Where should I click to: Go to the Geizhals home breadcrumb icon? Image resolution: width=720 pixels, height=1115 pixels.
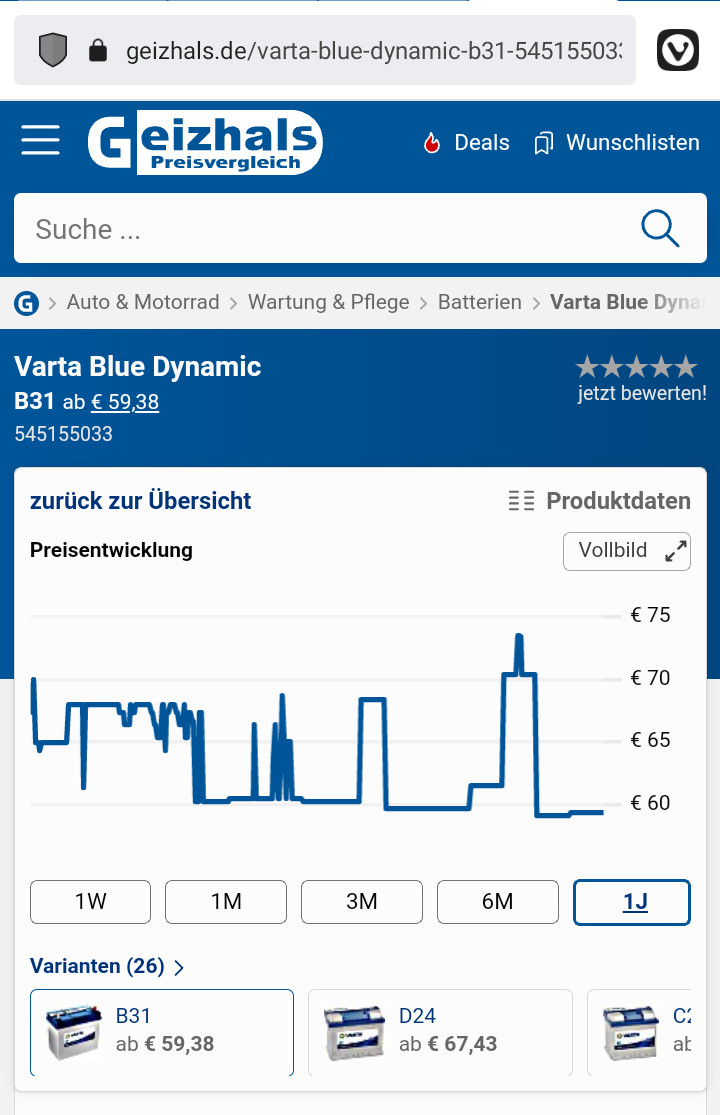(x=26, y=303)
